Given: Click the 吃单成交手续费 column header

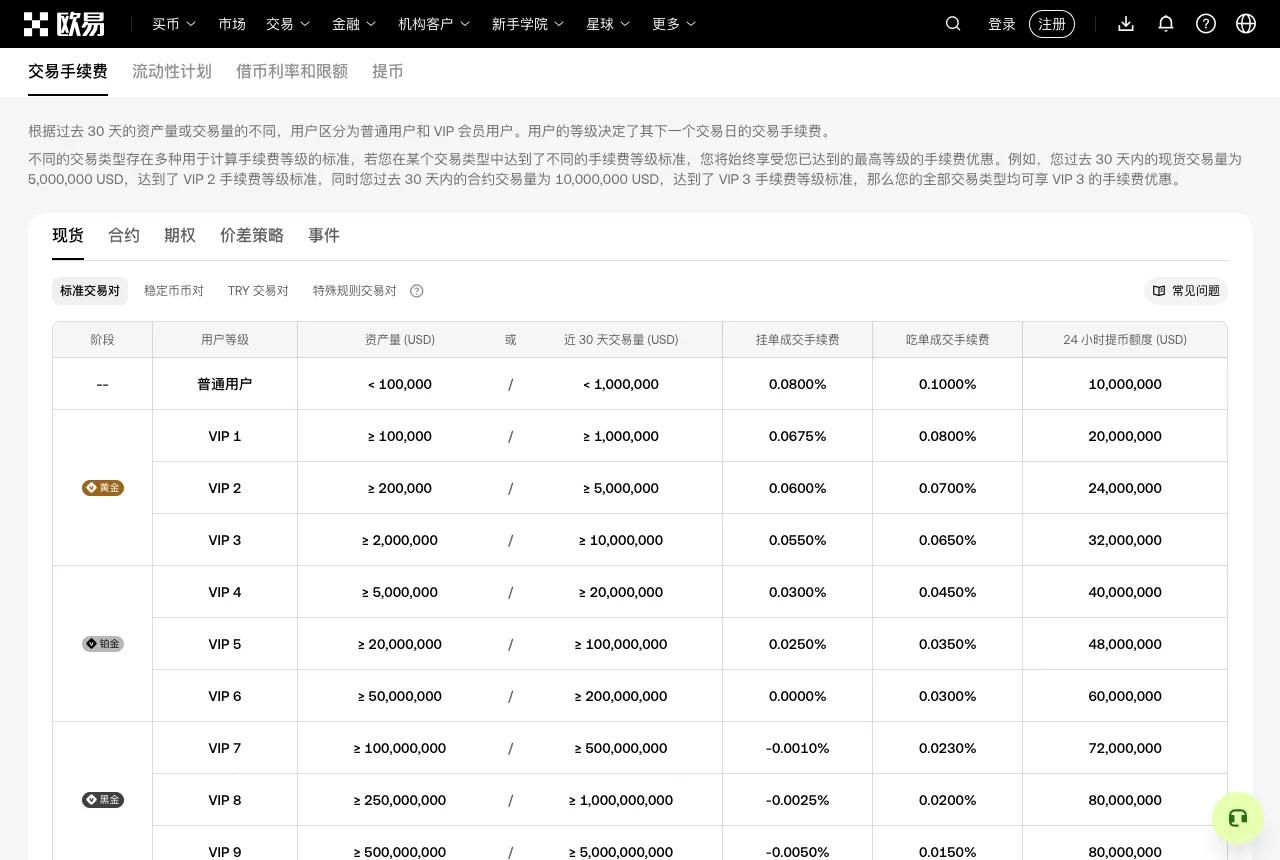Looking at the screenshot, I should [948, 340].
